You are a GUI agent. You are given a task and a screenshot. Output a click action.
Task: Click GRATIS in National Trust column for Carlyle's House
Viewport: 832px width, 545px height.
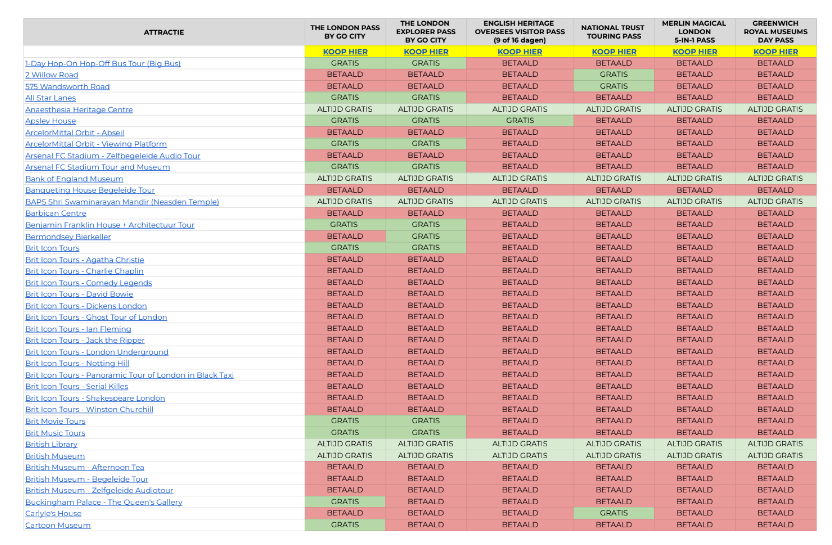[614, 514]
